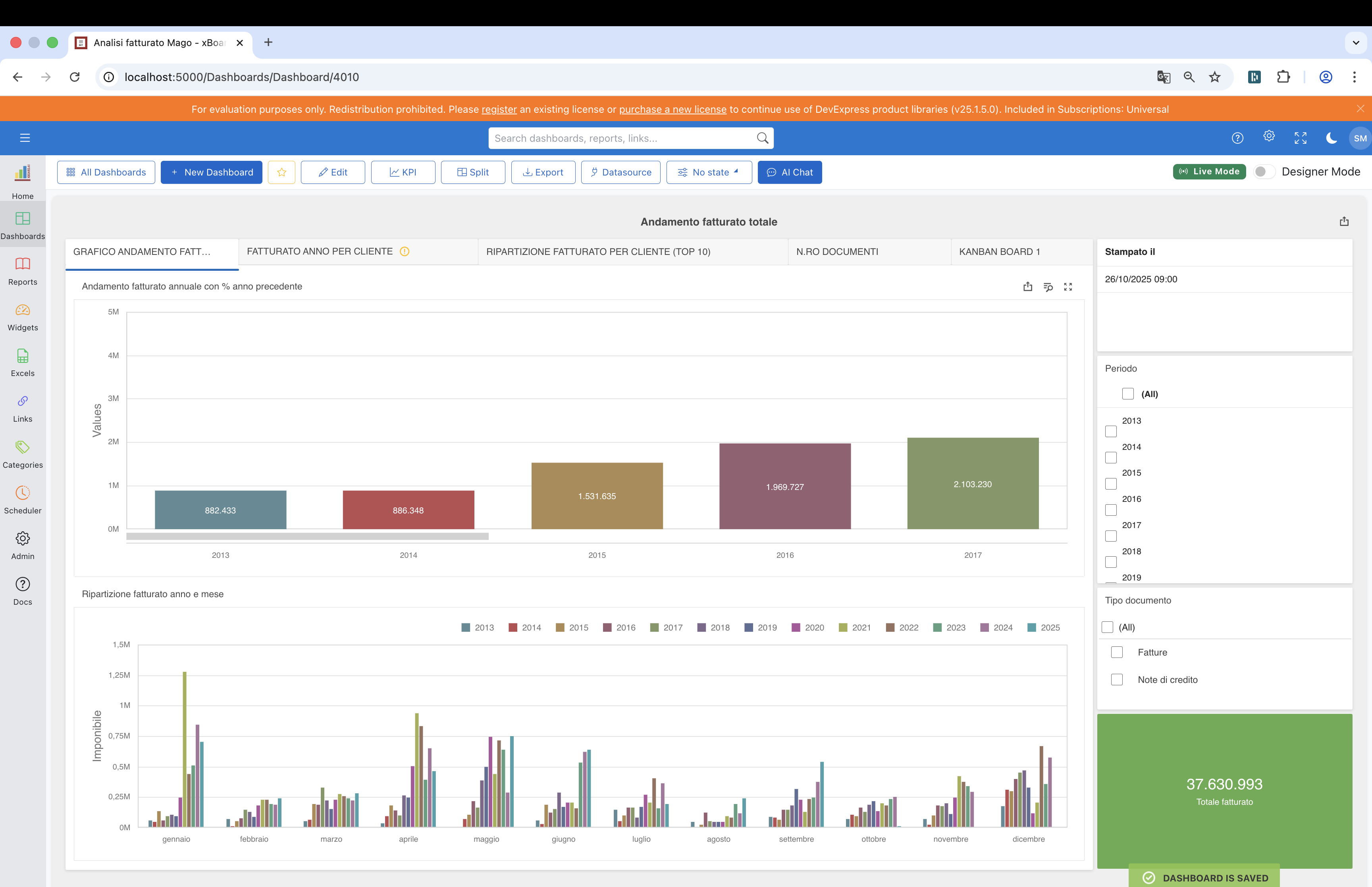Click the Export toolbar button
The width and height of the screenshot is (1372, 887).
click(x=543, y=172)
